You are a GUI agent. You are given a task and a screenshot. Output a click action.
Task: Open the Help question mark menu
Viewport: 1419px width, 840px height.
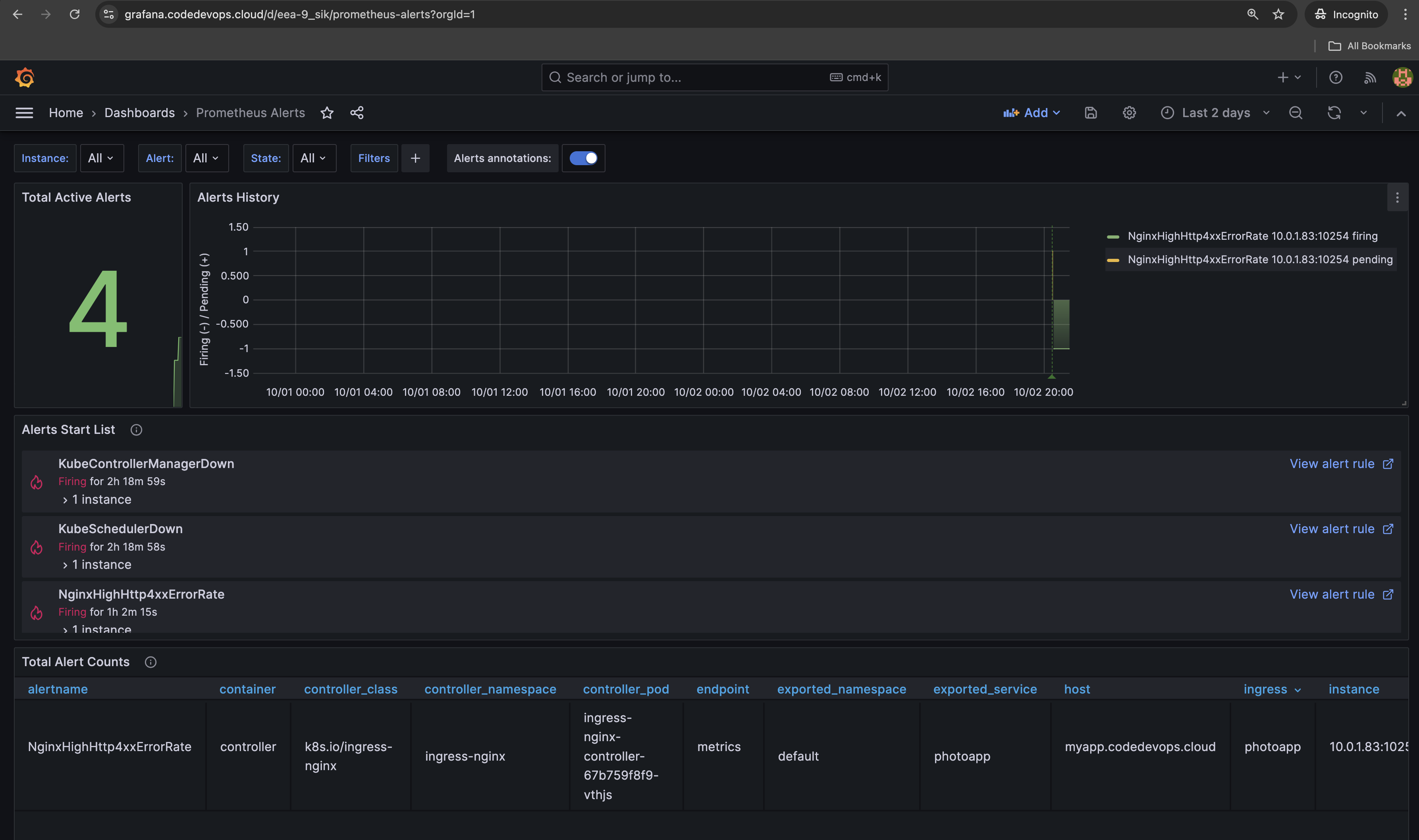tap(1336, 77)
